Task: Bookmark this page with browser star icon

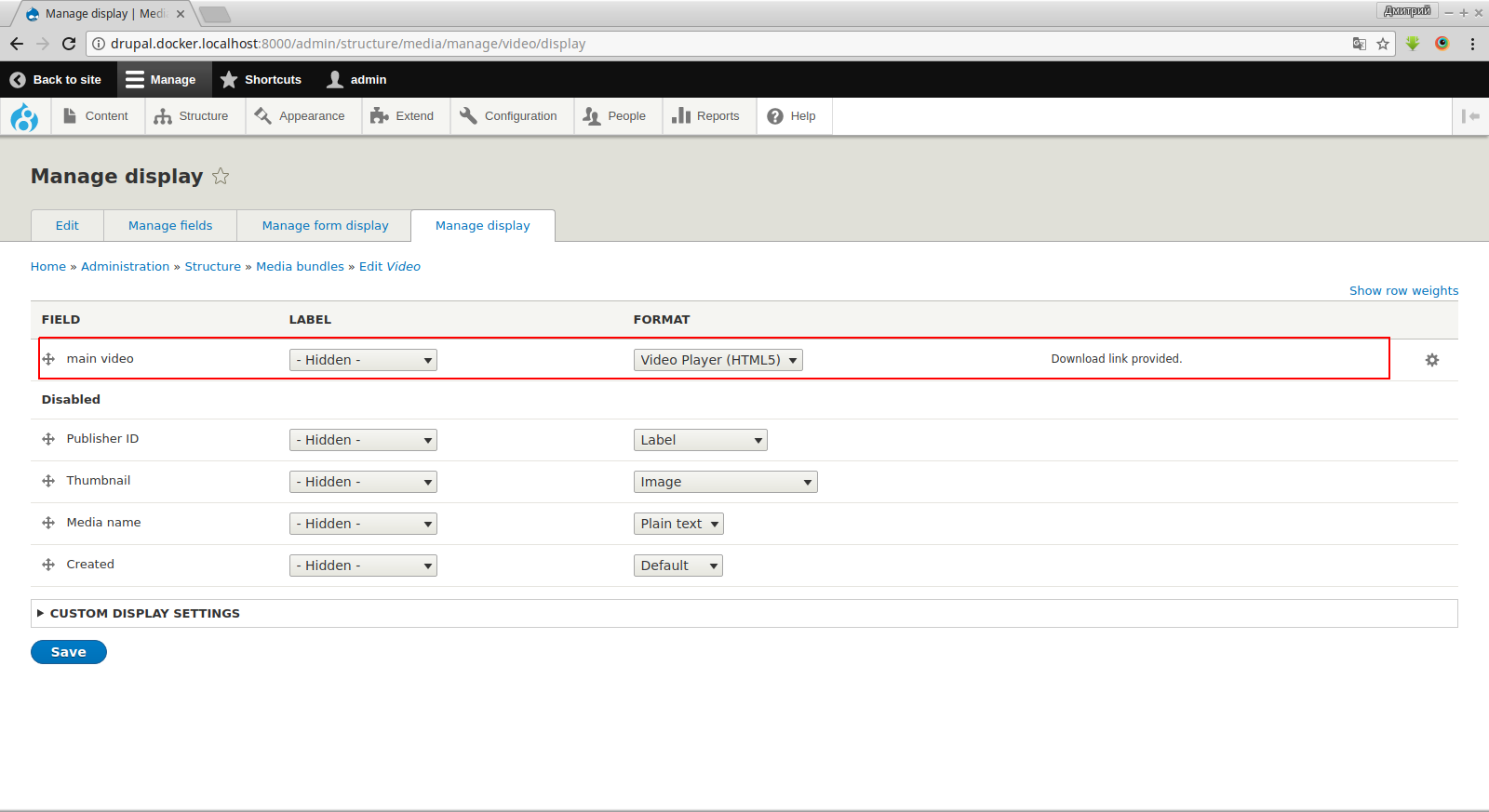Action: click(1383, 44)
